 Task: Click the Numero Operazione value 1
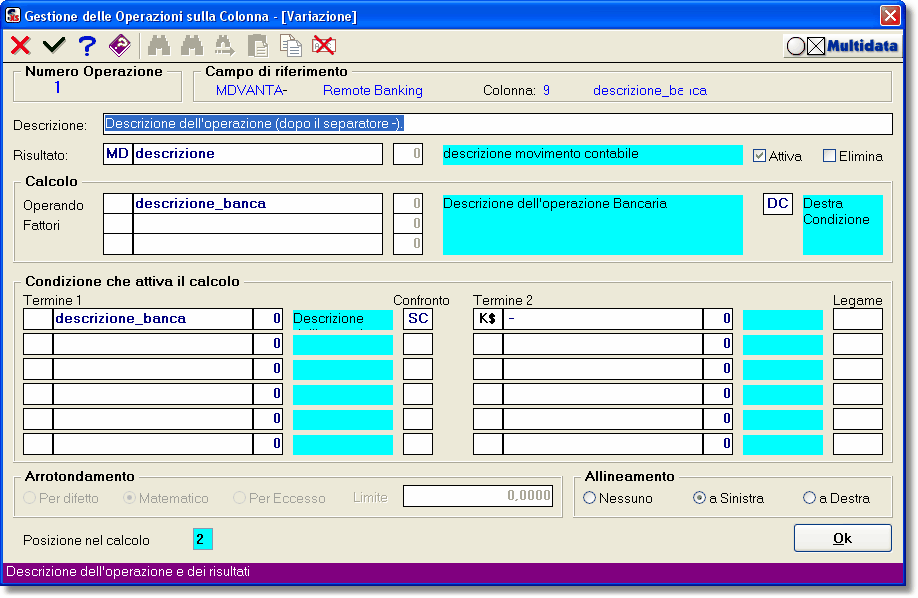tap(57, 88)
